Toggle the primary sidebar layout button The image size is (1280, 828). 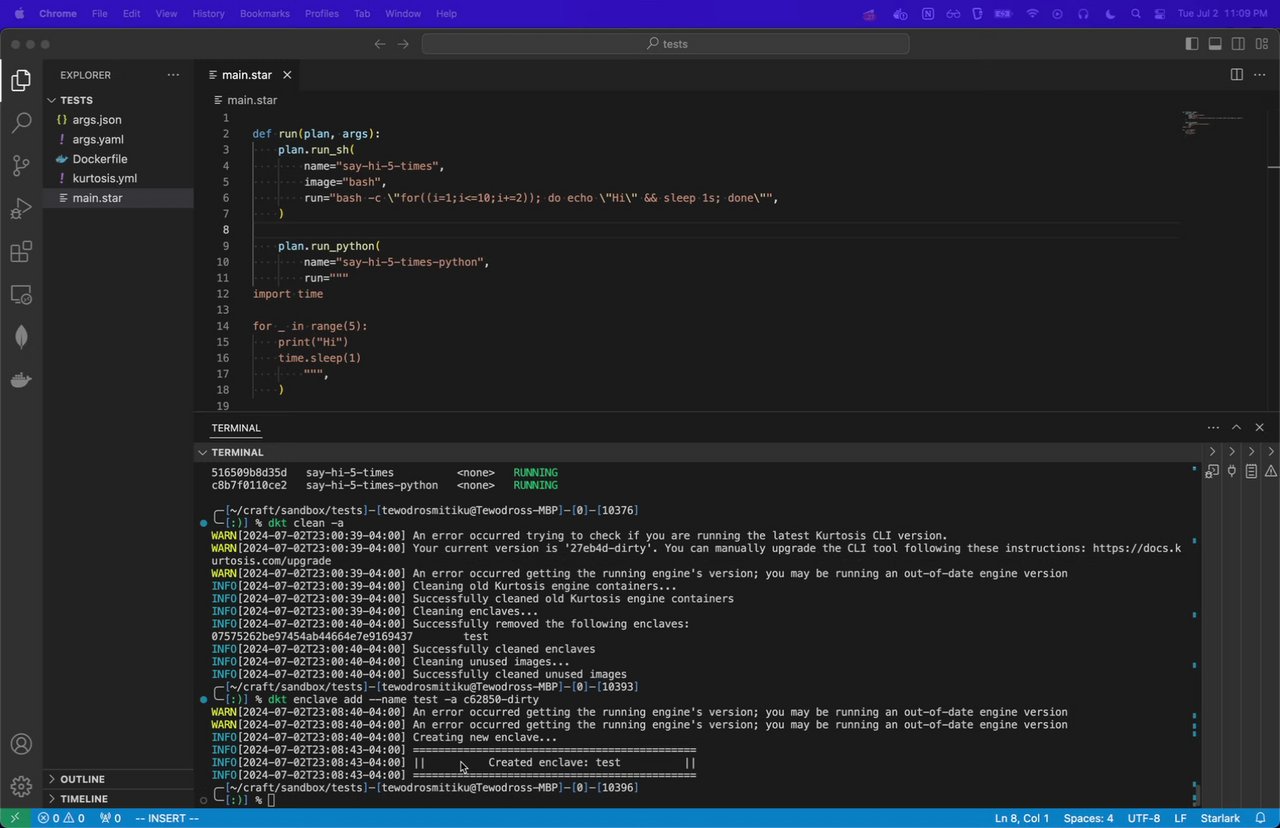pyautogui.click(x=1191, y=44)
